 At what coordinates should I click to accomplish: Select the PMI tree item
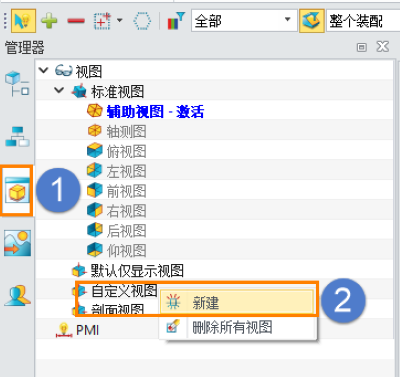[x=87, y=330]
